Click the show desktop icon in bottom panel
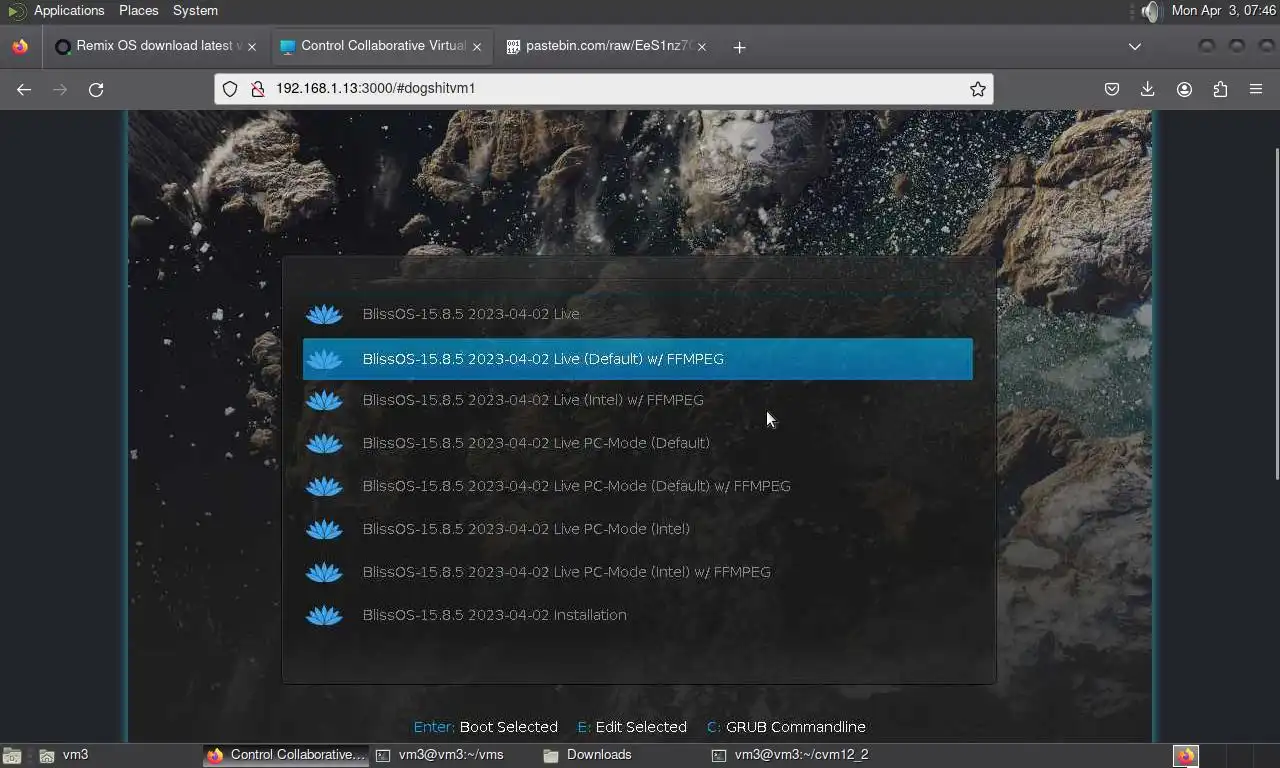Screen dimensions: 1280x768 (x=11, y=756)
